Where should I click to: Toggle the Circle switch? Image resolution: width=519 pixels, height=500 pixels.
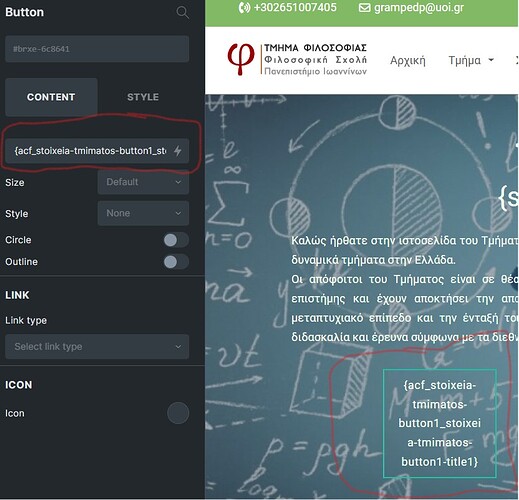coord(176,240)
